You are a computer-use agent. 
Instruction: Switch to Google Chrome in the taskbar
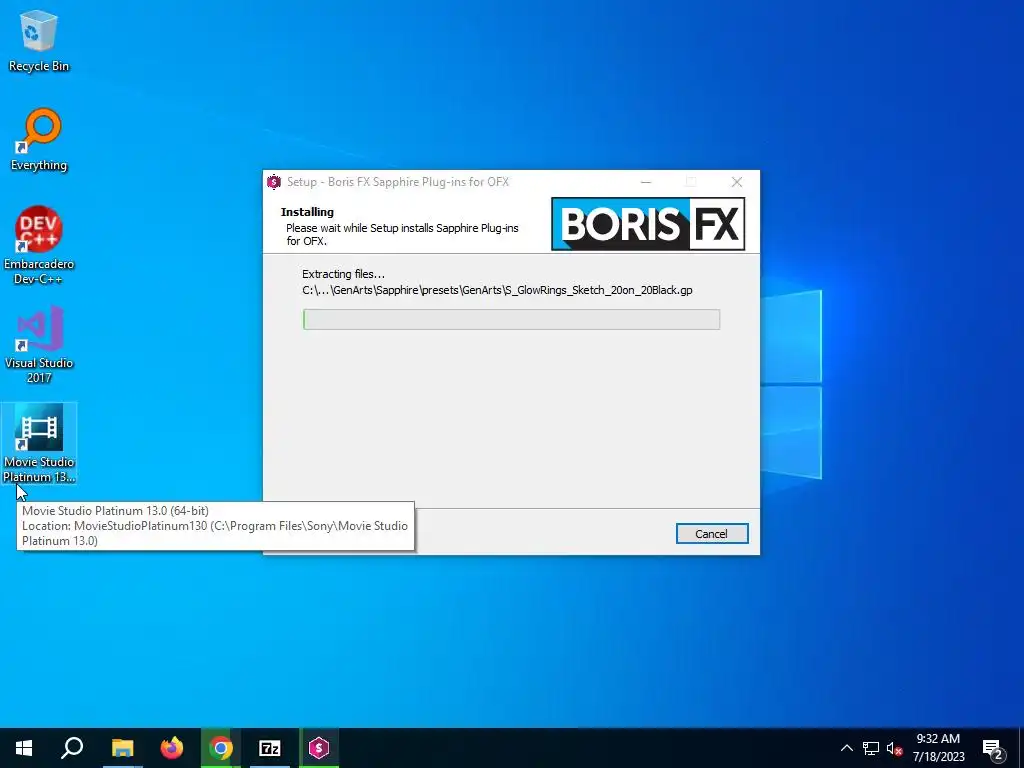click(221, 748)
